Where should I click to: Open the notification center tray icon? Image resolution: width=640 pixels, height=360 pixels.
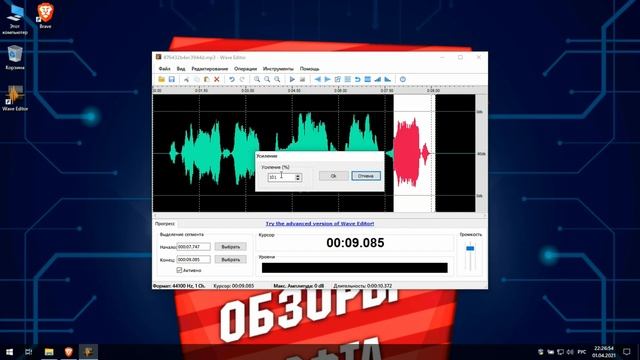(x=627, y=351)
